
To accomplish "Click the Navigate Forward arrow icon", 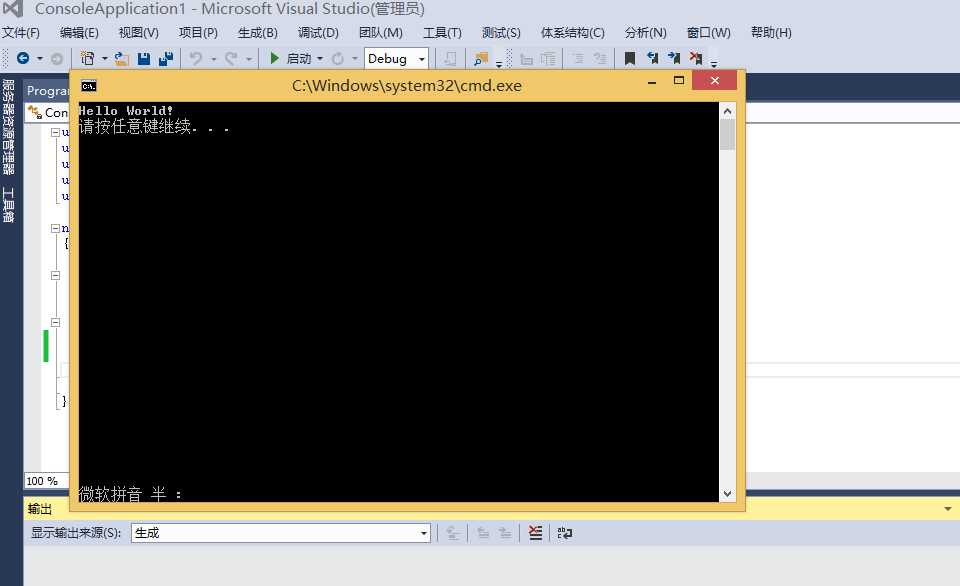I will pyautogui.click(x=56, y=59).
